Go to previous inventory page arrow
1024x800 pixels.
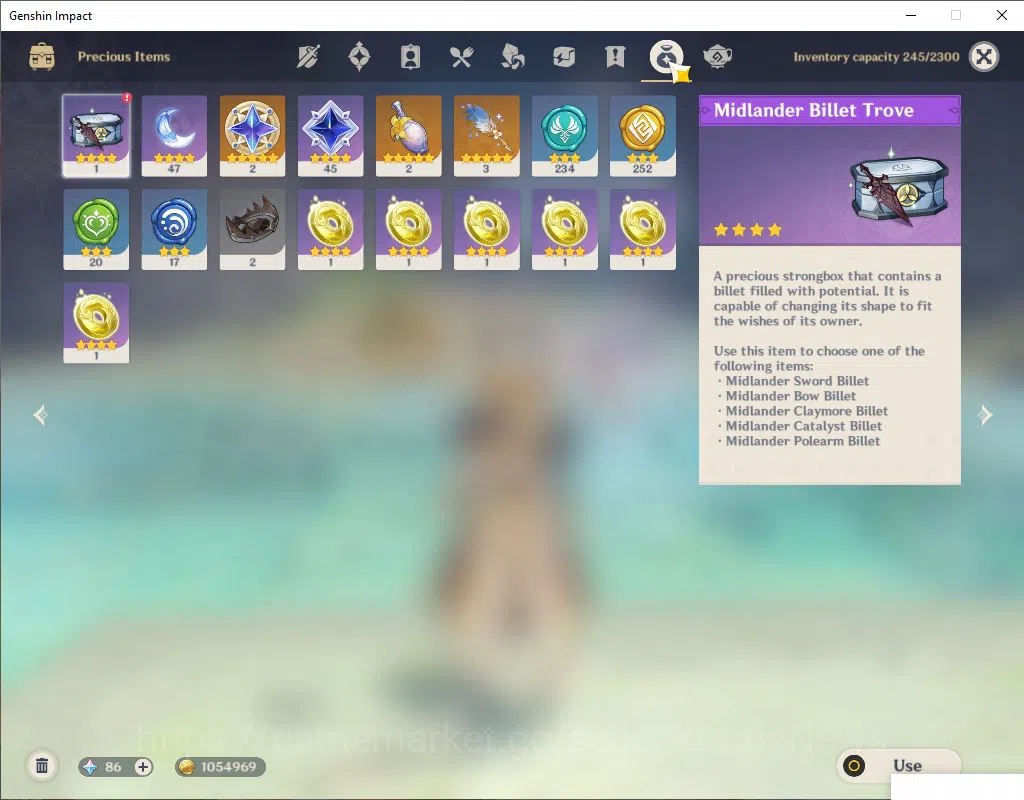(x=40, y=415)
